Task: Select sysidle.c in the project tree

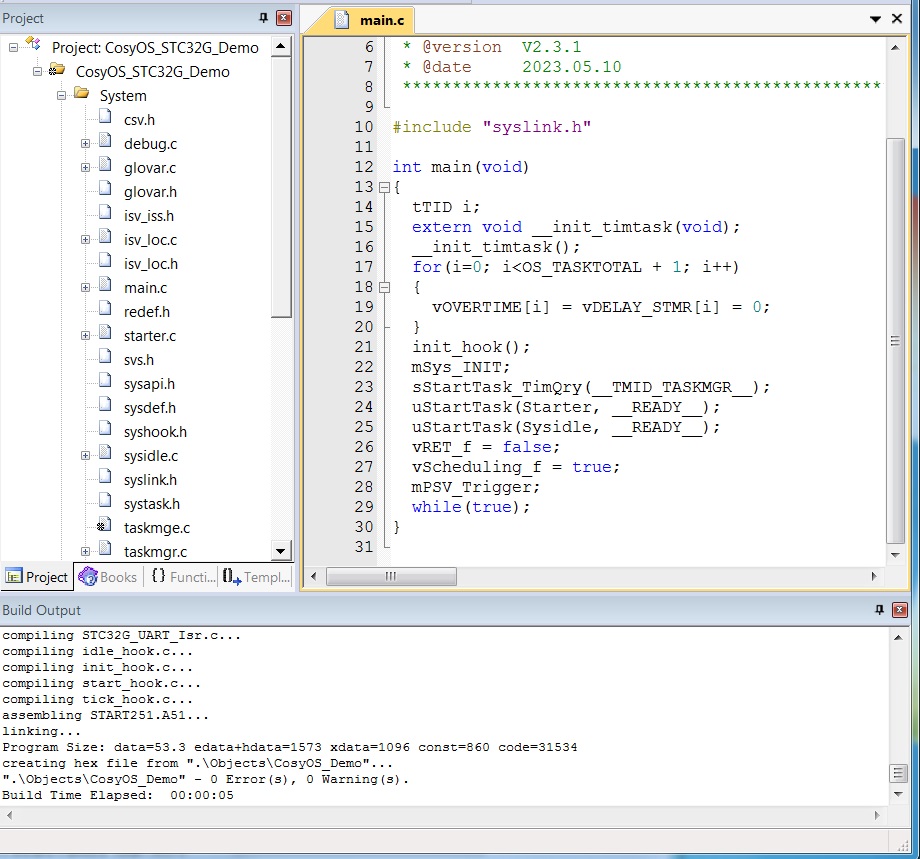Action: (151, 456)
